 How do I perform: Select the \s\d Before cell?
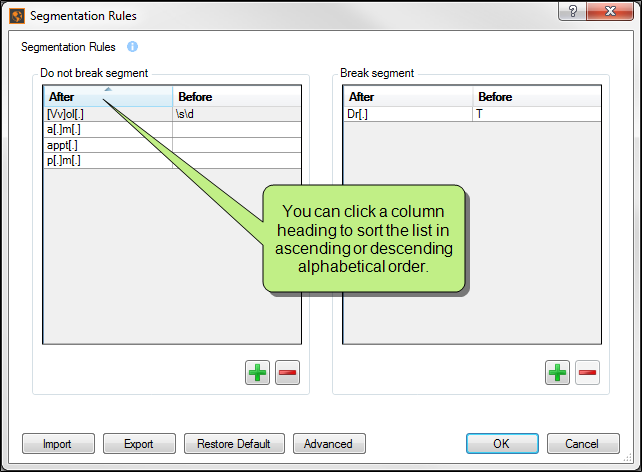237,114
